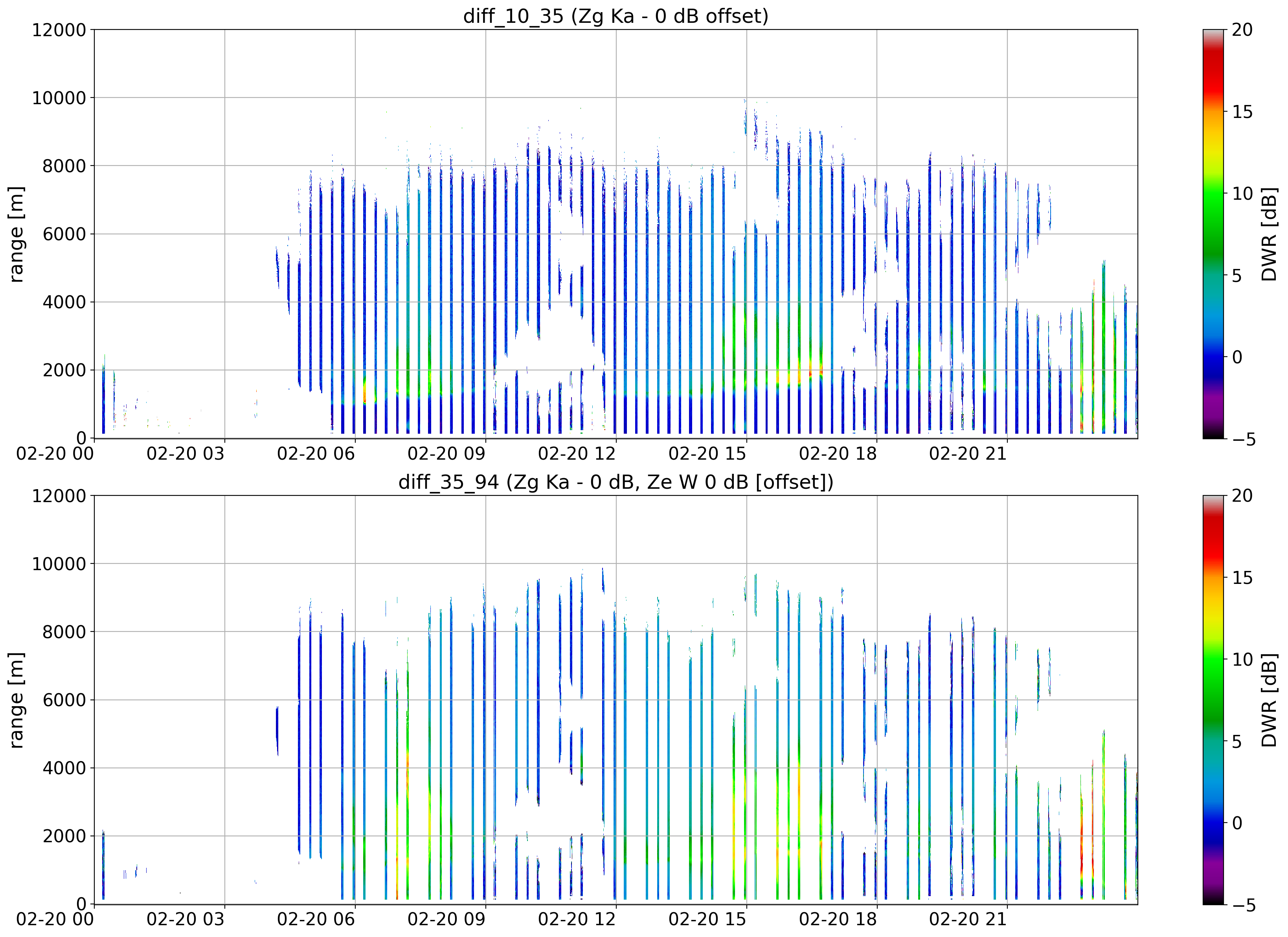Click the "diff_35_94 (Zg Ka - 0 dB, Ze W 0 dB [offset])" title
This screenshot has height=937, width=1288.
(x=616, y=482)
